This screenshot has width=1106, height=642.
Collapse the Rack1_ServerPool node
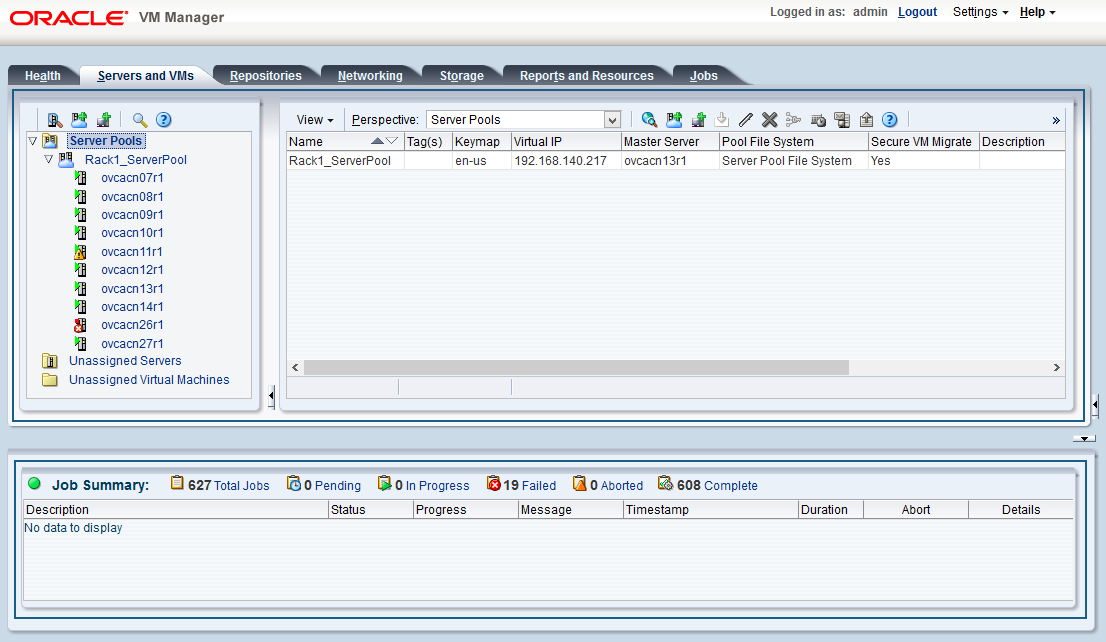pyautogui.click(x=48, y=159)
